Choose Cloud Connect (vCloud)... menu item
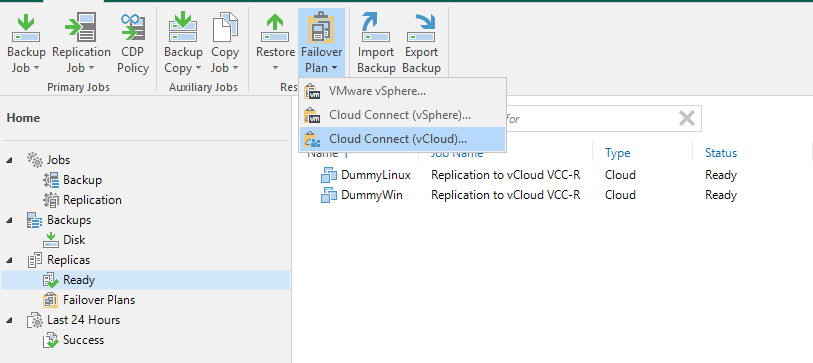 [402, 139]
